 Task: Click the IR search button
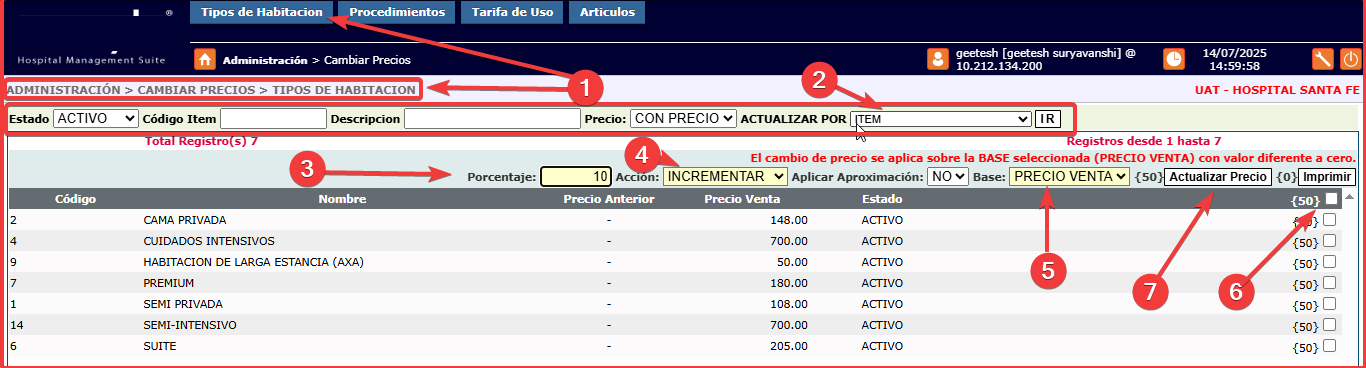1047,119
